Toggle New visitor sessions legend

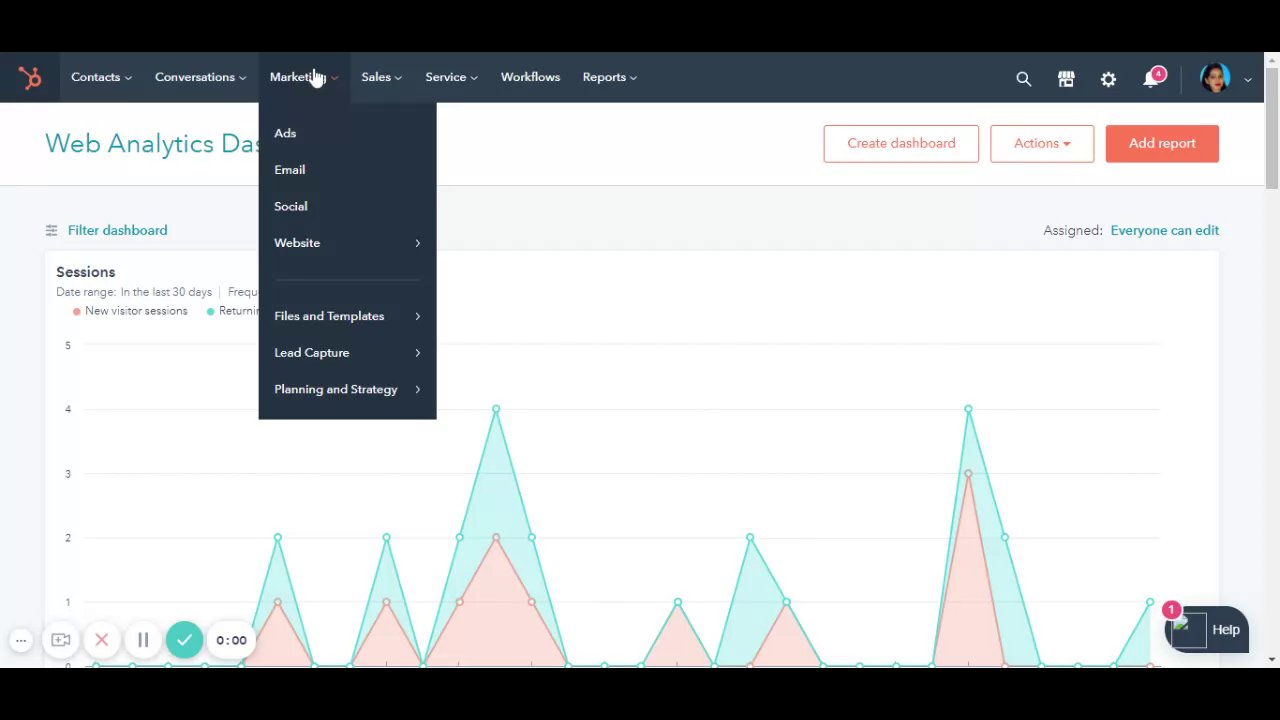[130, 311]
